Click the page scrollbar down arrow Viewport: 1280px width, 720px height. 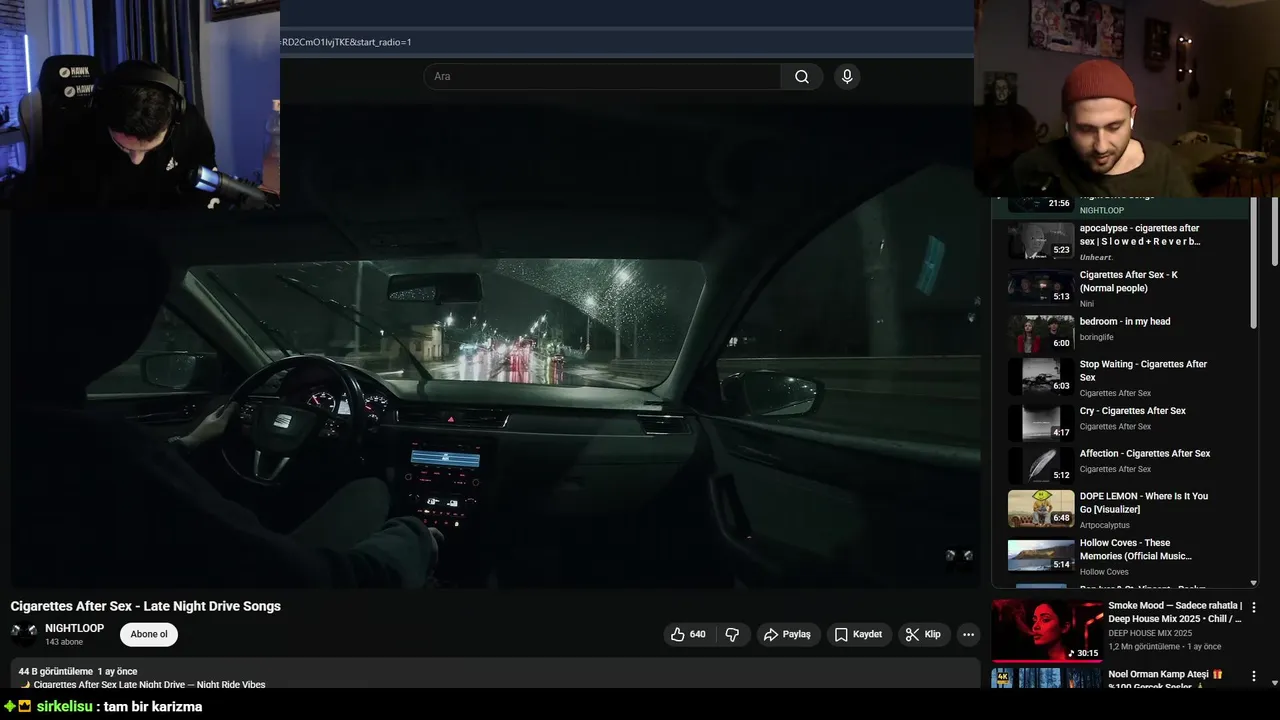click(x=1274, y=682)
